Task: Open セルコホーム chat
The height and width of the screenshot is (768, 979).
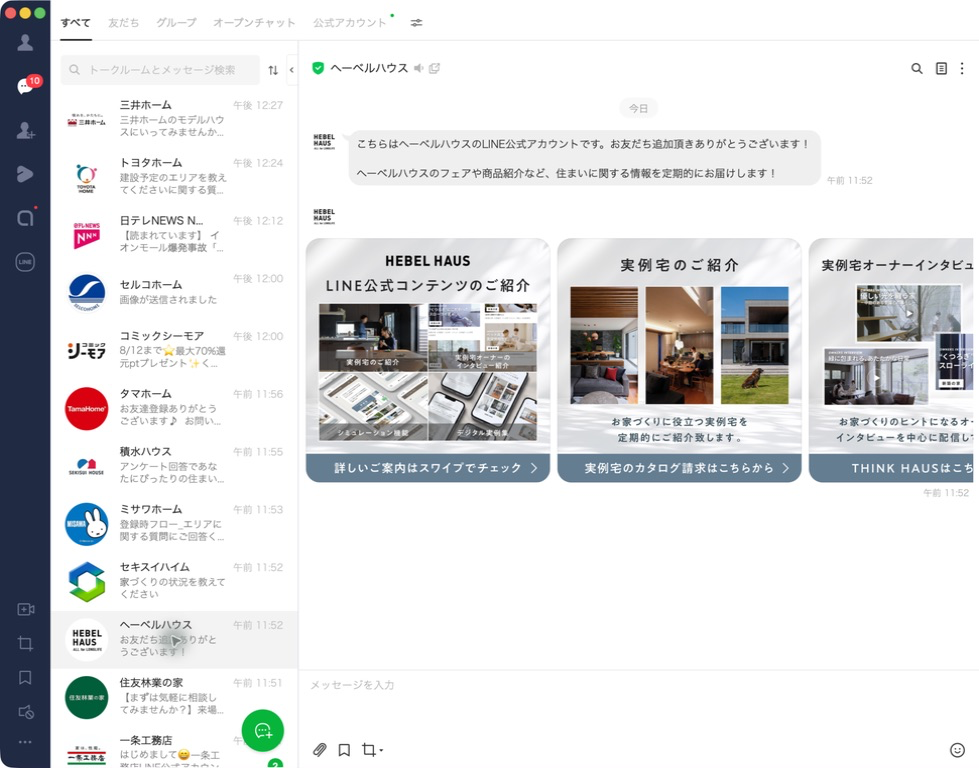Action: pyautogui.click(x=174, y=292)
